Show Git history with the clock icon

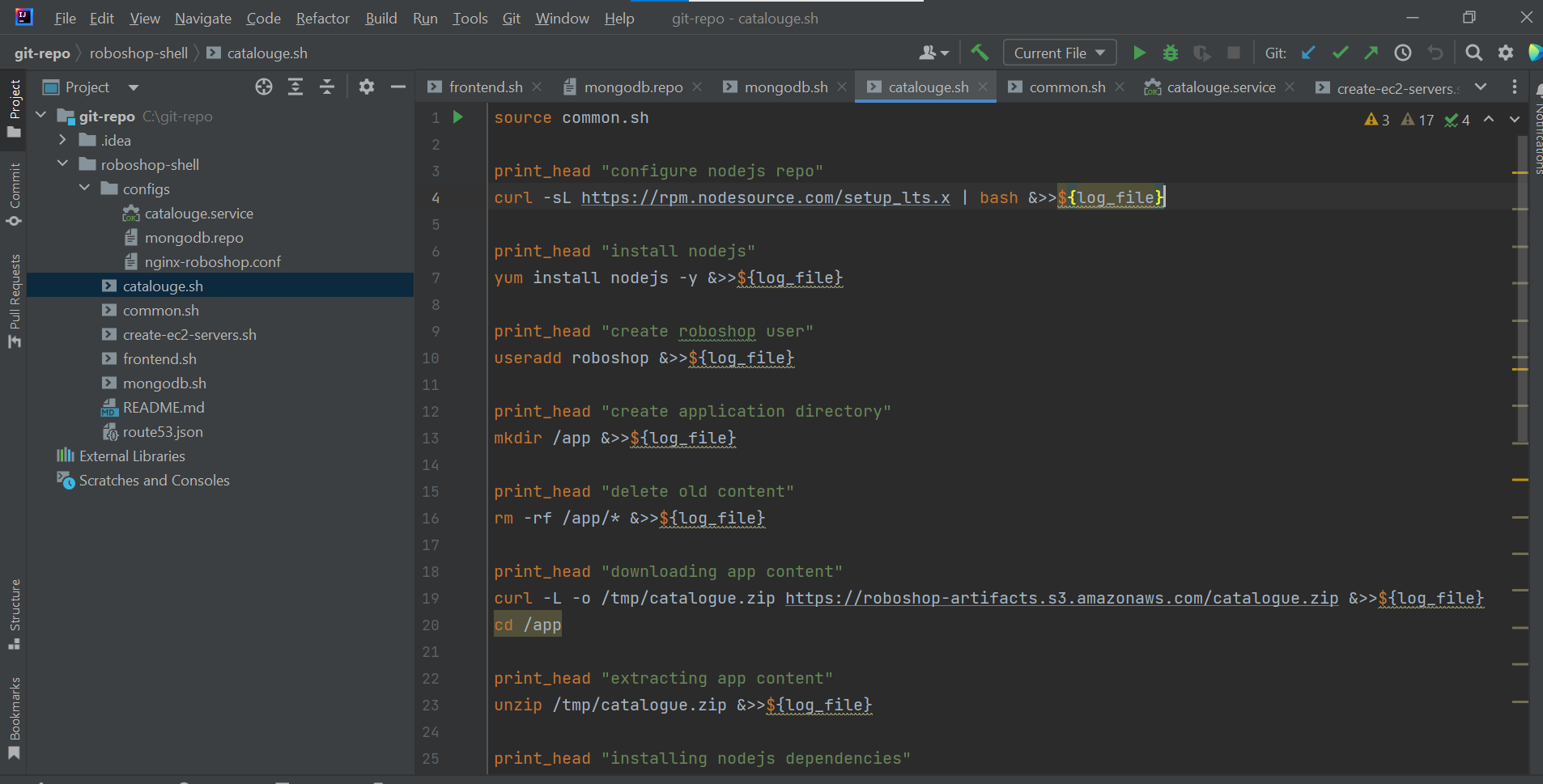[x=1403, y=53]
